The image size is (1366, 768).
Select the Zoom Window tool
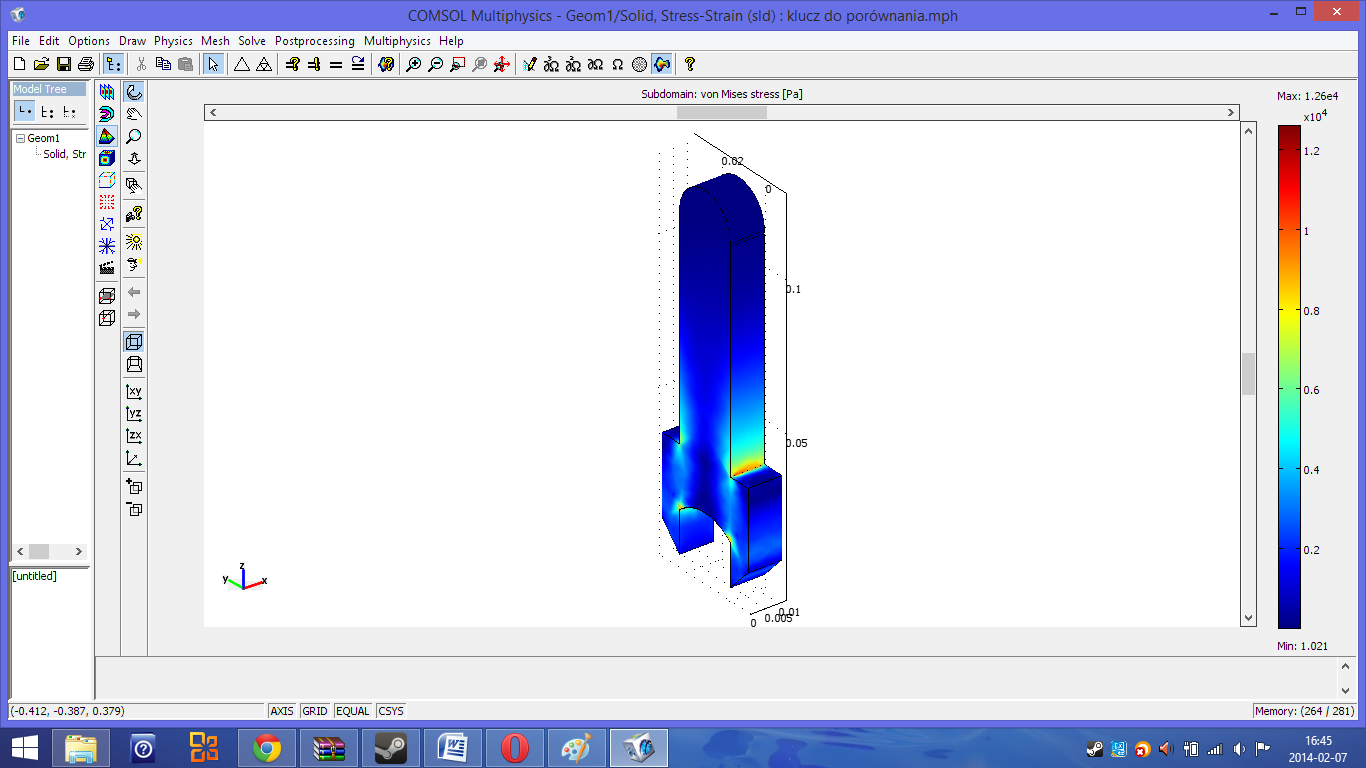point(458,64)
